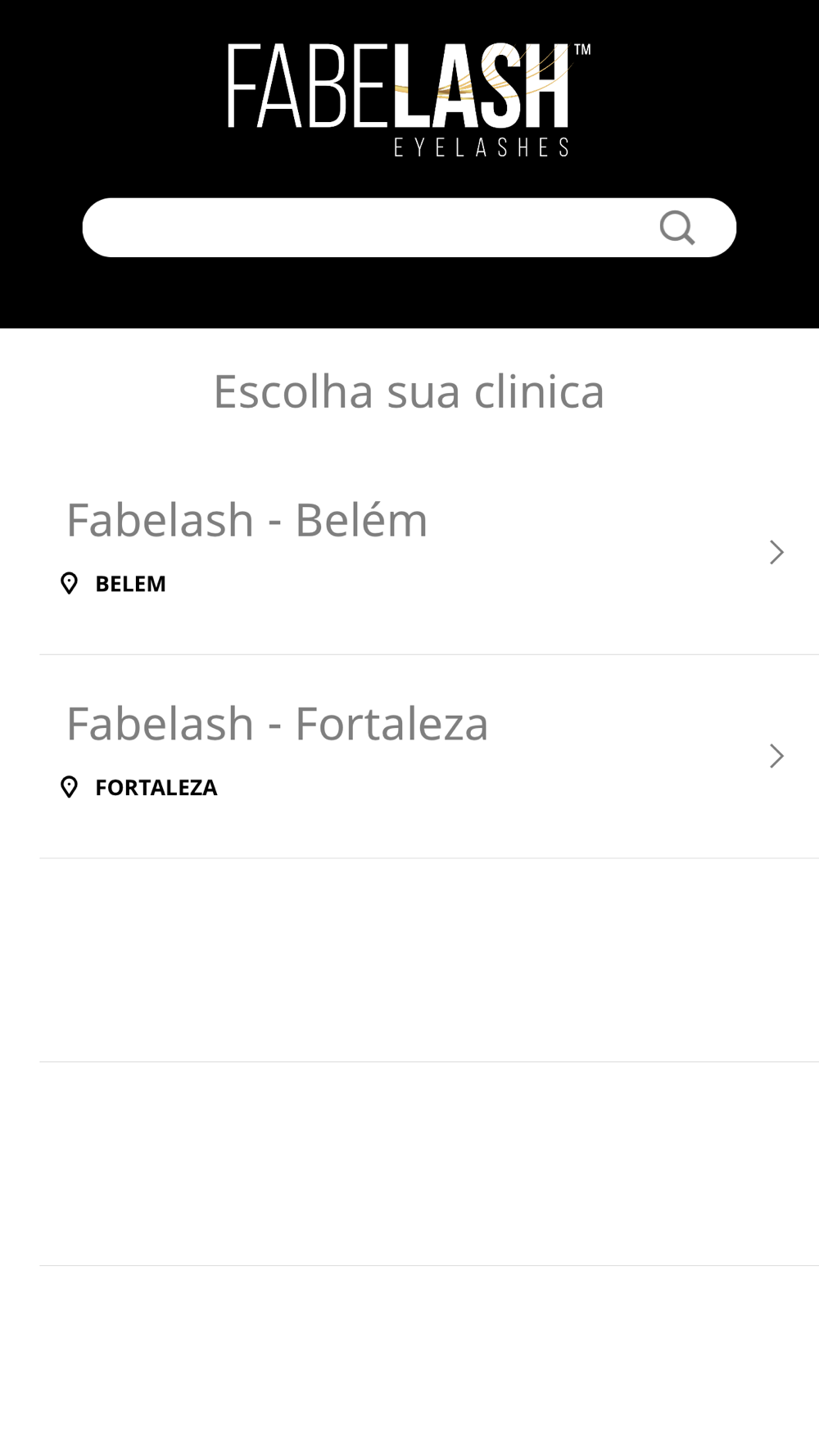Choose the Fabelash - Fortaleza clinic title

point(277,724)
